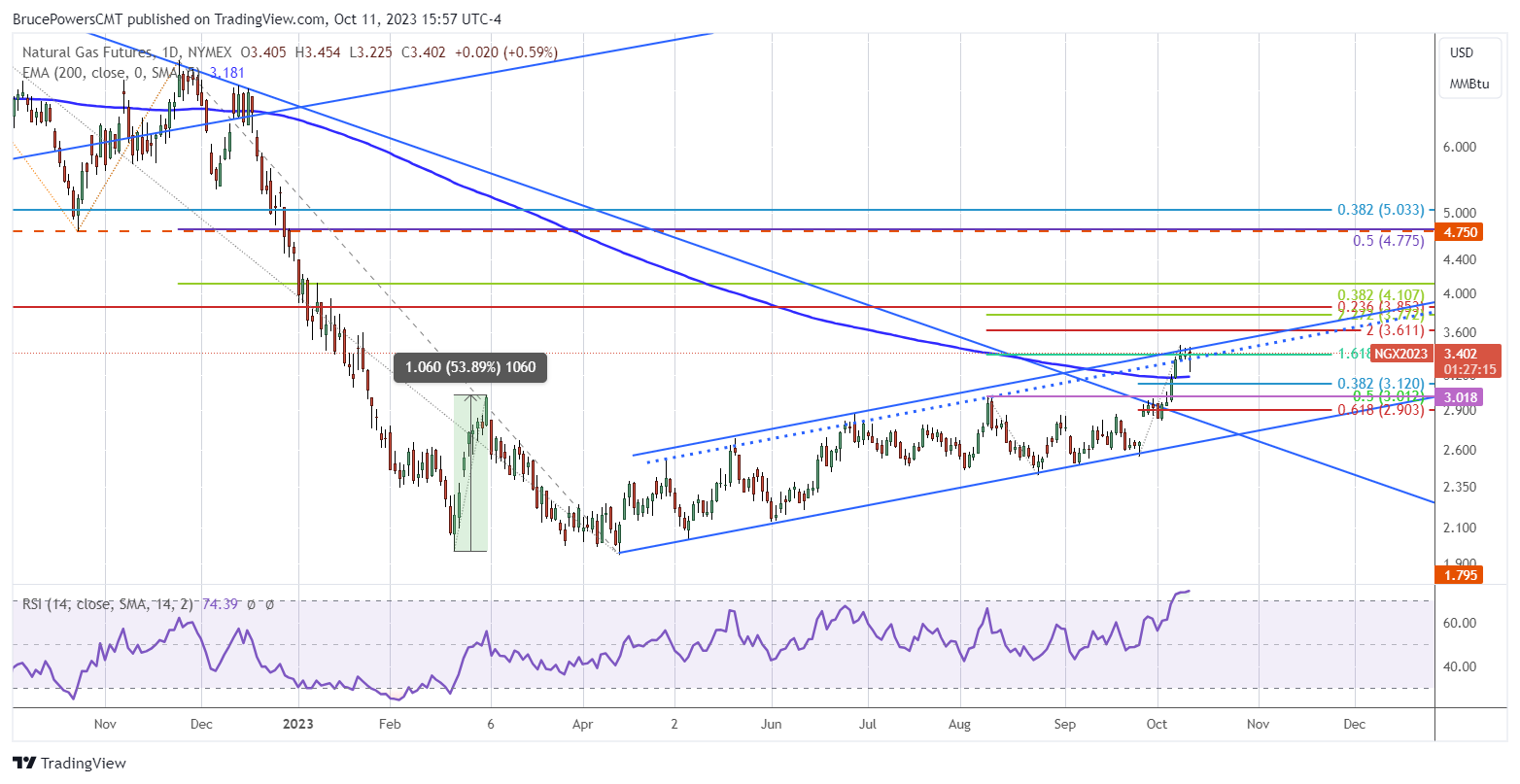Select the 0.236 (3.853) Fibonacci label
Viewport: 1520px width, 784px height.
tap(1380, 306)
